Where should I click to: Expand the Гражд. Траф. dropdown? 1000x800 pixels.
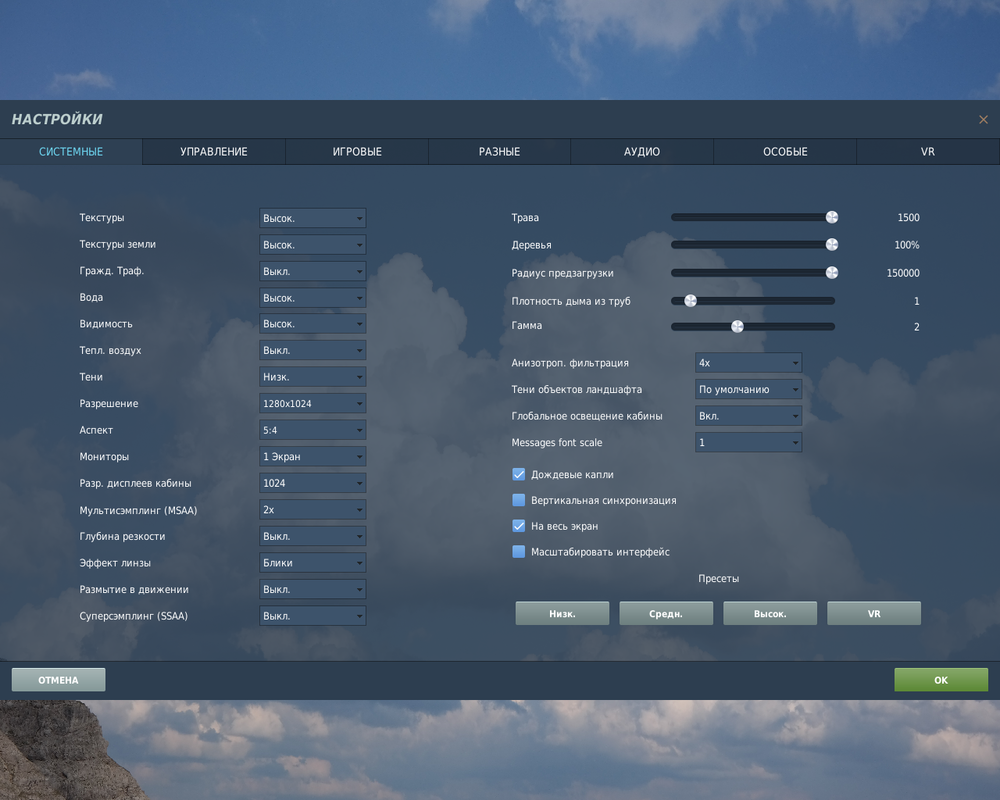[x=312, y=271]
